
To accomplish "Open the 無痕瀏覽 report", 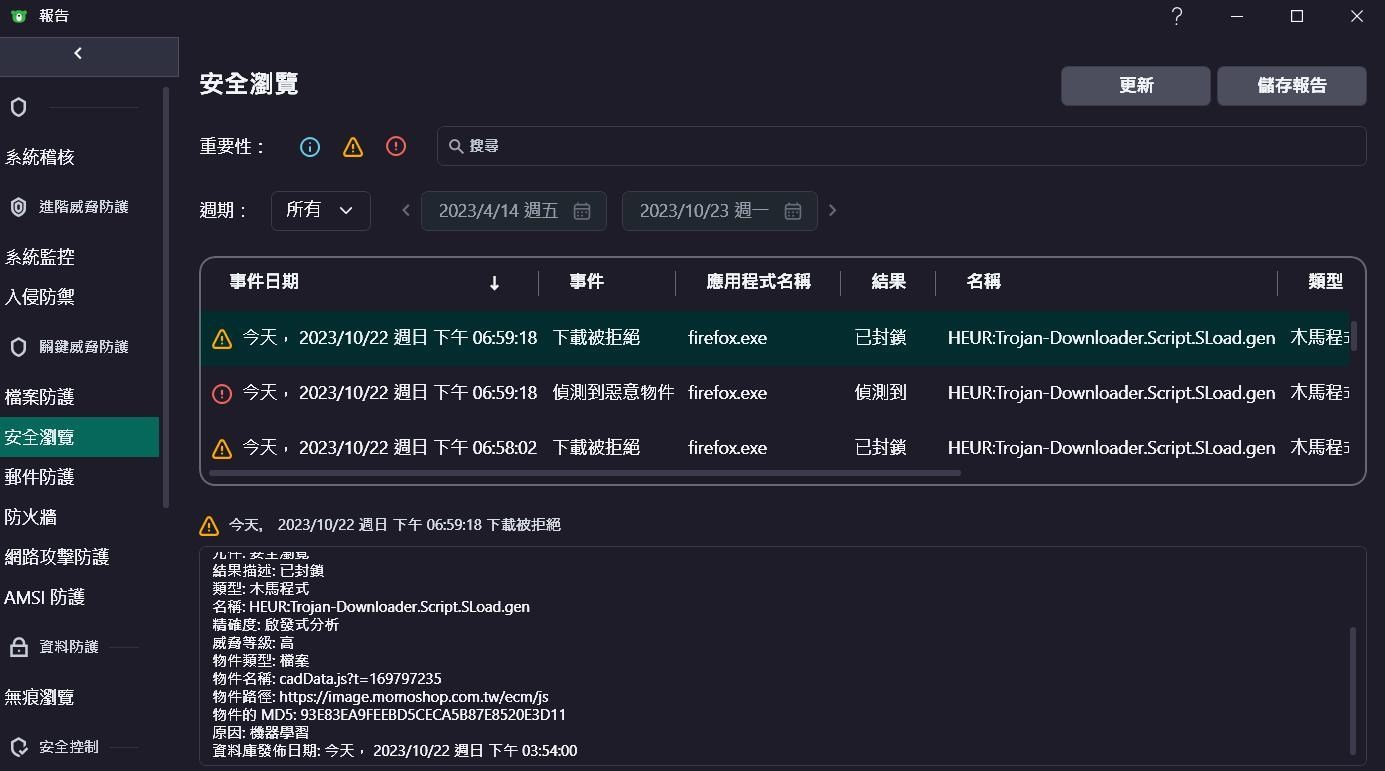I will [x=80, y=697].
